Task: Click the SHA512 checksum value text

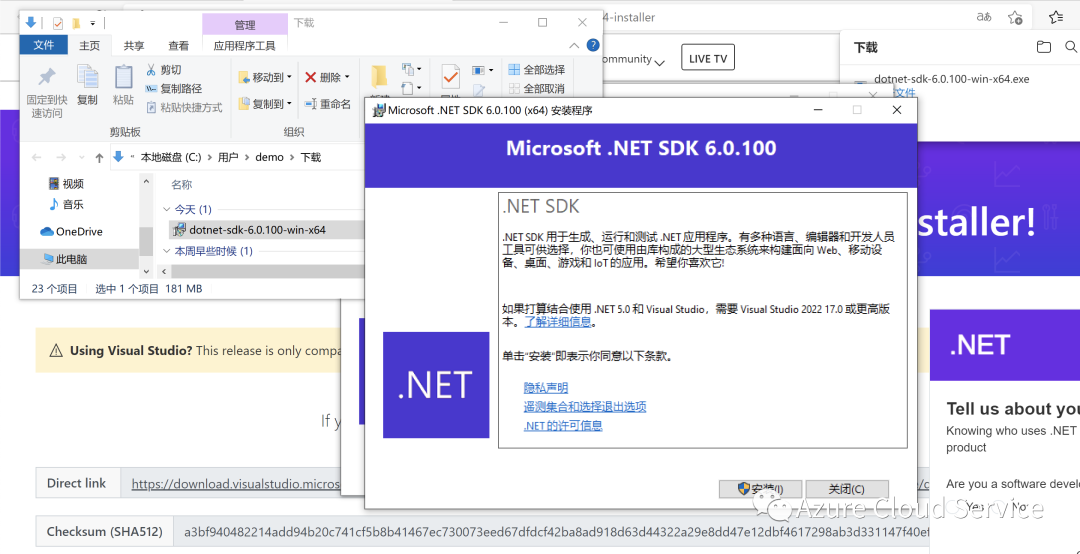Action: click(x=557, y=532)
